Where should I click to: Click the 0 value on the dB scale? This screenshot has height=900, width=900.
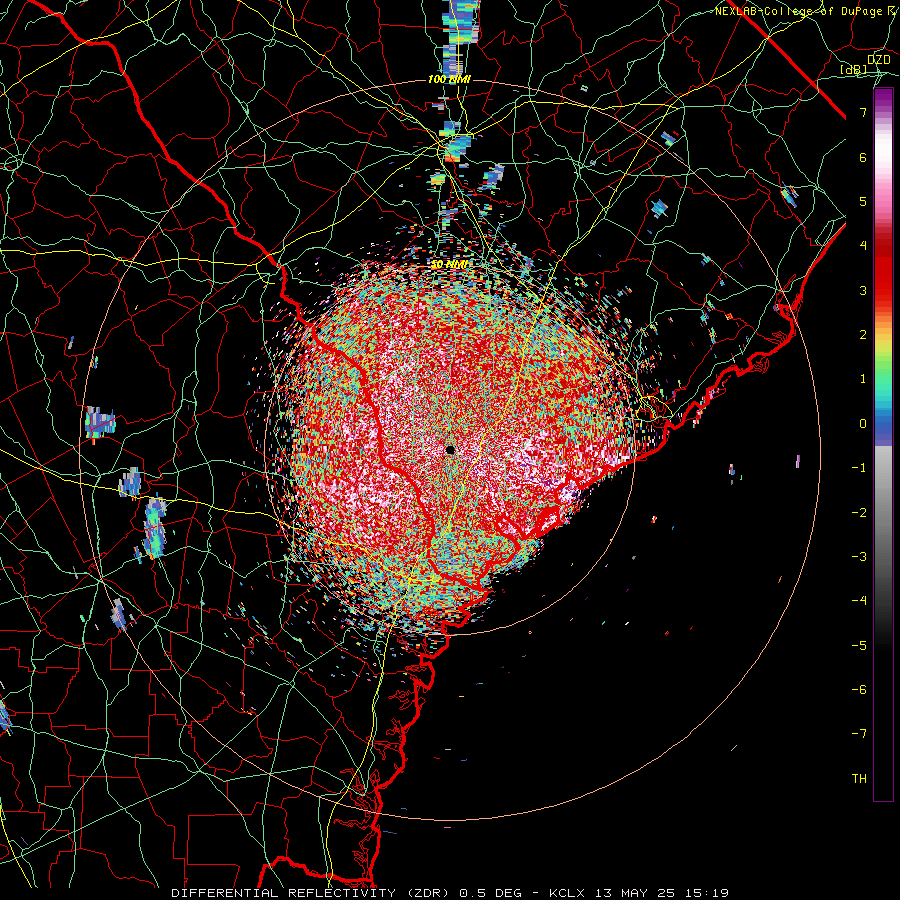click(x=863, y=424)
